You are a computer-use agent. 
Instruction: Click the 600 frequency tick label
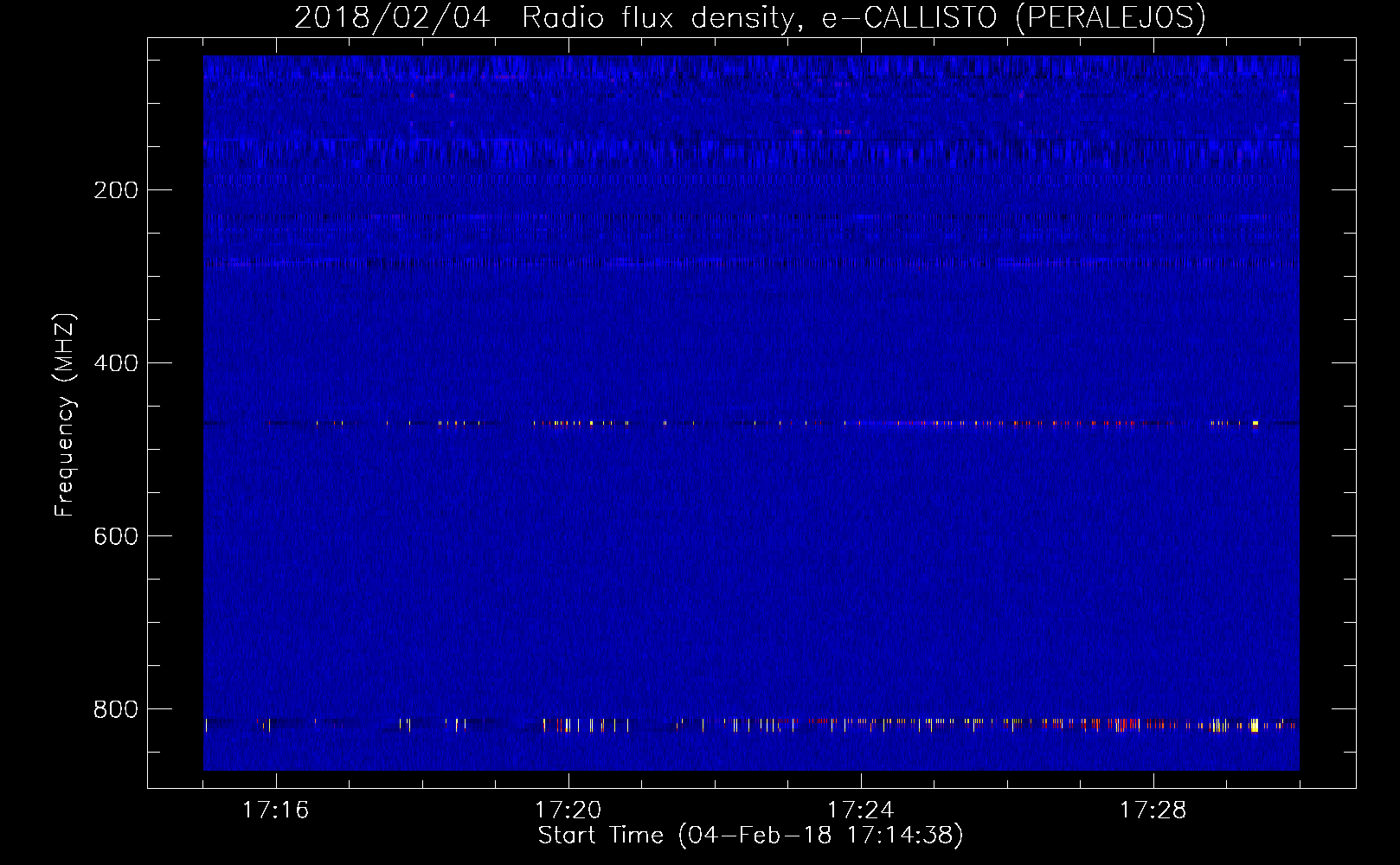click(x=116, y=536)
